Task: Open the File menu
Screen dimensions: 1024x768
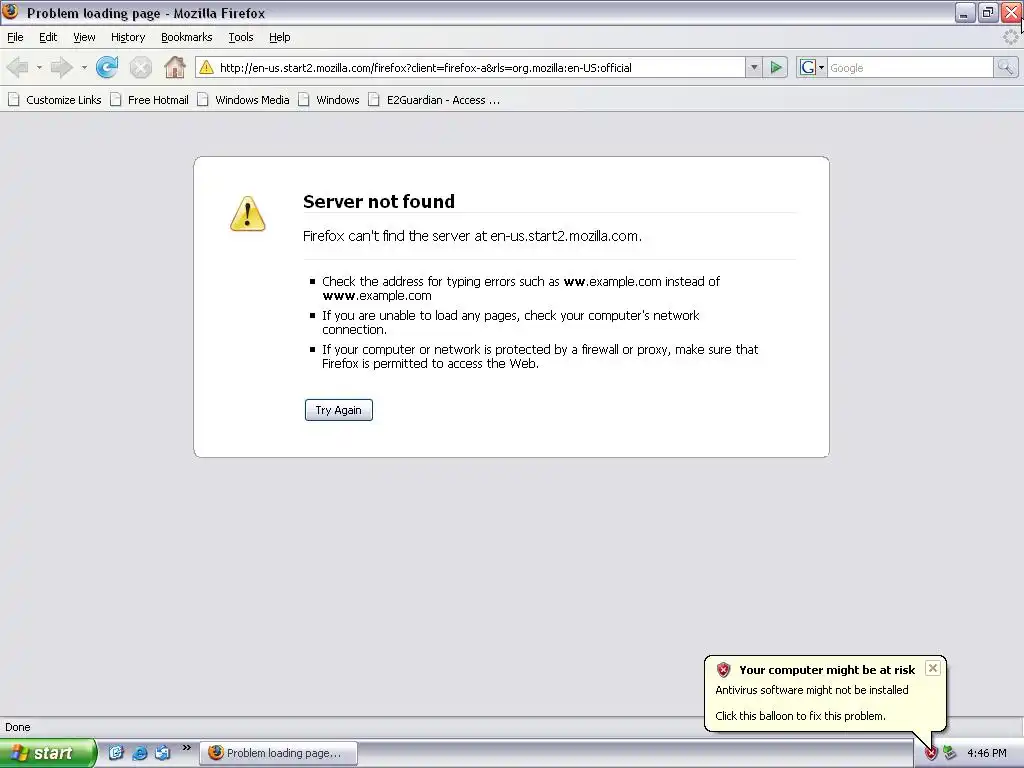Action: (15, 37)
